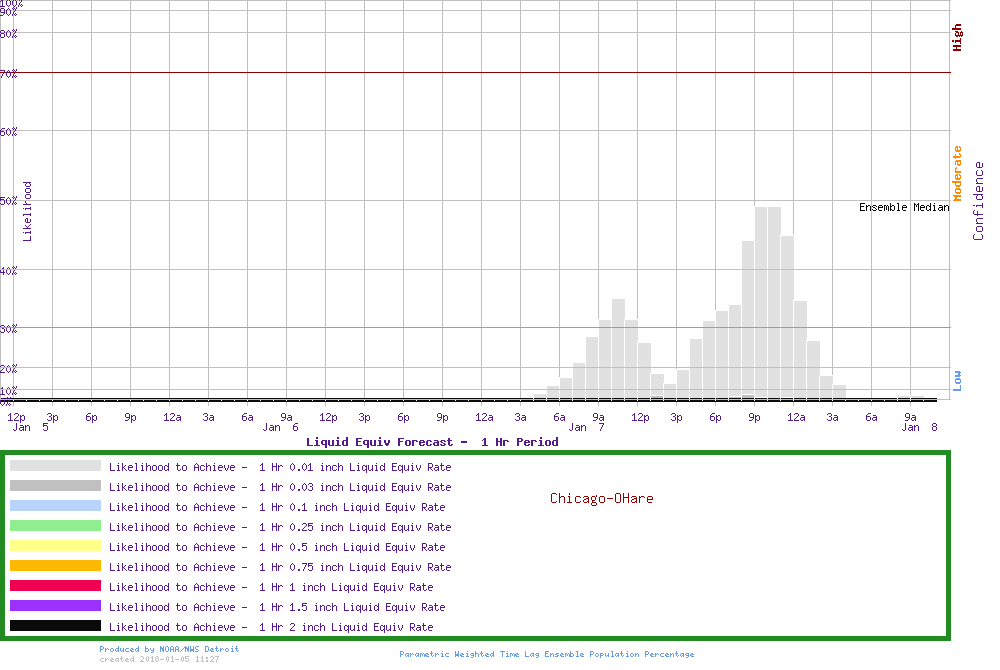The image size is (1000, 670).
Task: Click the Ensemble Median label
Action: (x=903, y=208)
